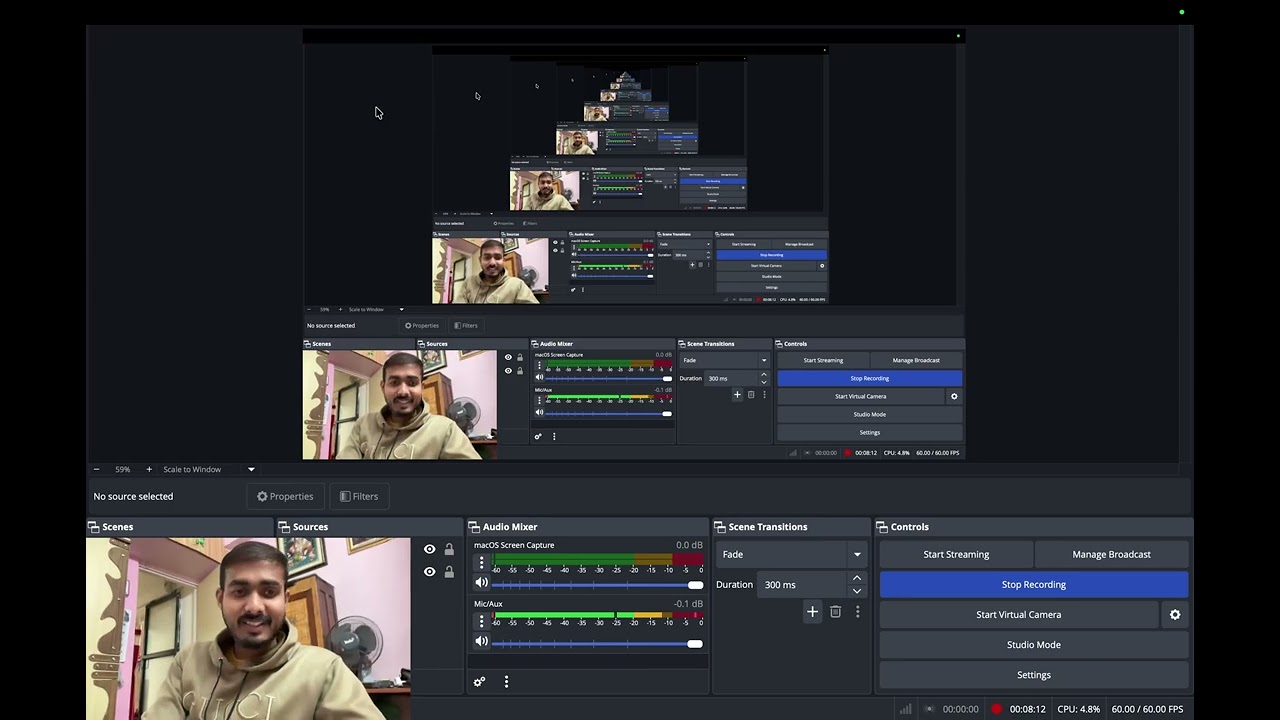
Task: Click Properties in the largest nested preview copy
Action: tap(421, 325)
